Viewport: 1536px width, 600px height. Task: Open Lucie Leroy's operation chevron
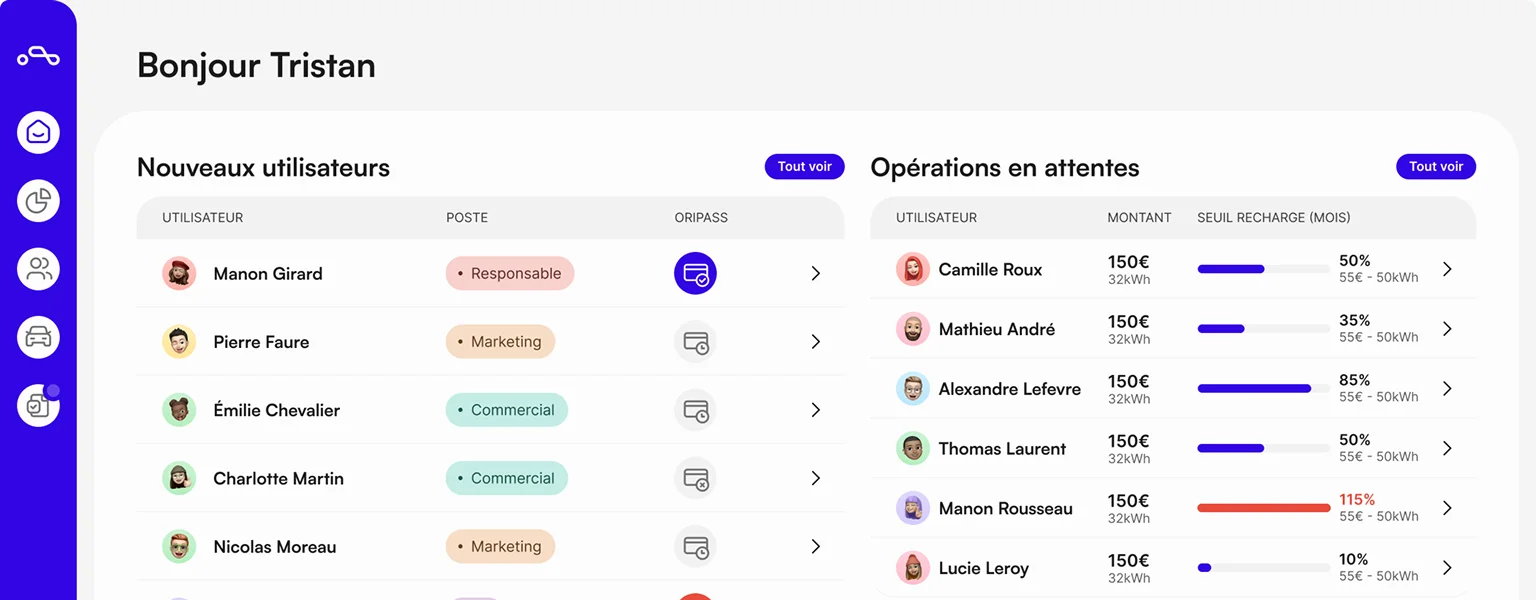[x=1447, y=568]
